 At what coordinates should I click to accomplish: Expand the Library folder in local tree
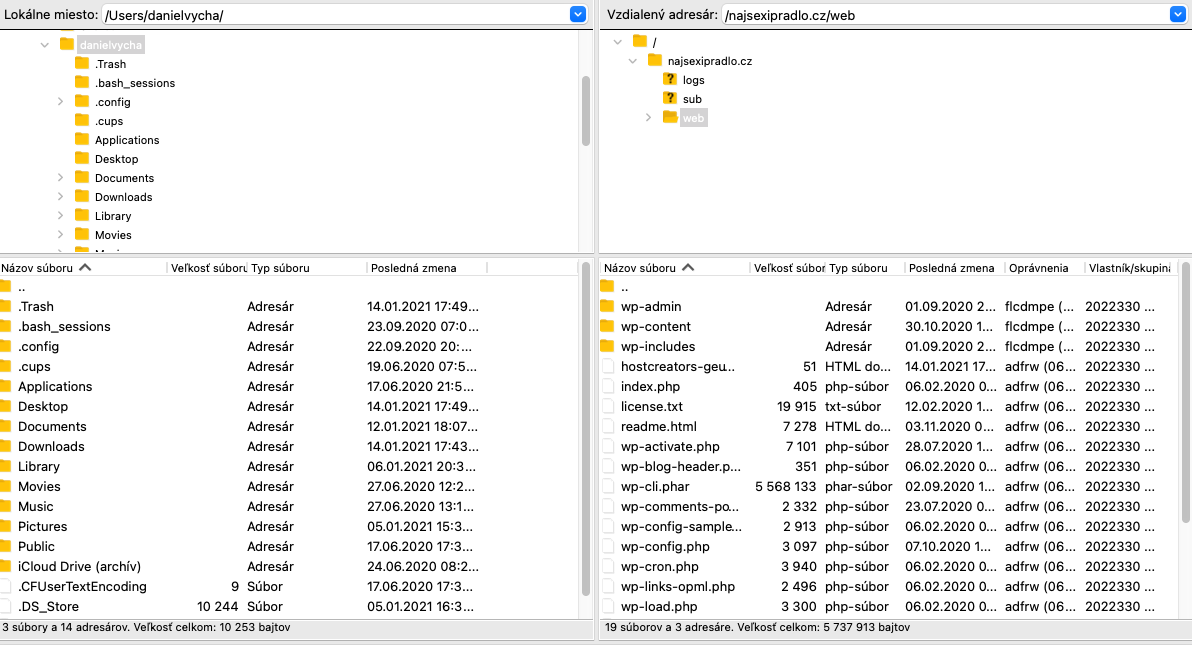pyautogui.click(x=60, y=216)
